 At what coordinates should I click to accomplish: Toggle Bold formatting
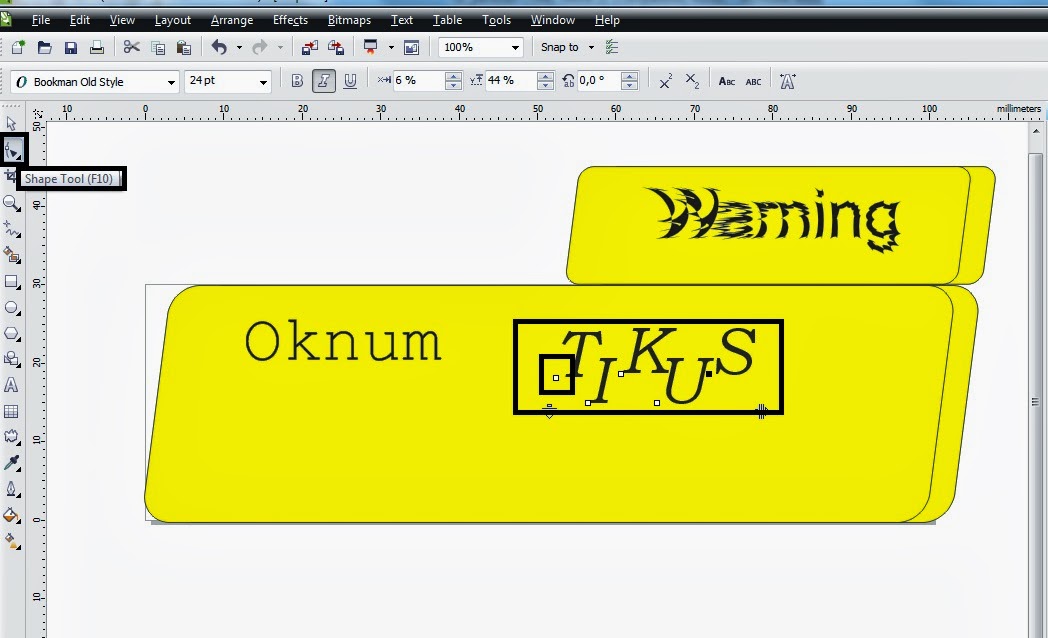click(x=297, y=82)
